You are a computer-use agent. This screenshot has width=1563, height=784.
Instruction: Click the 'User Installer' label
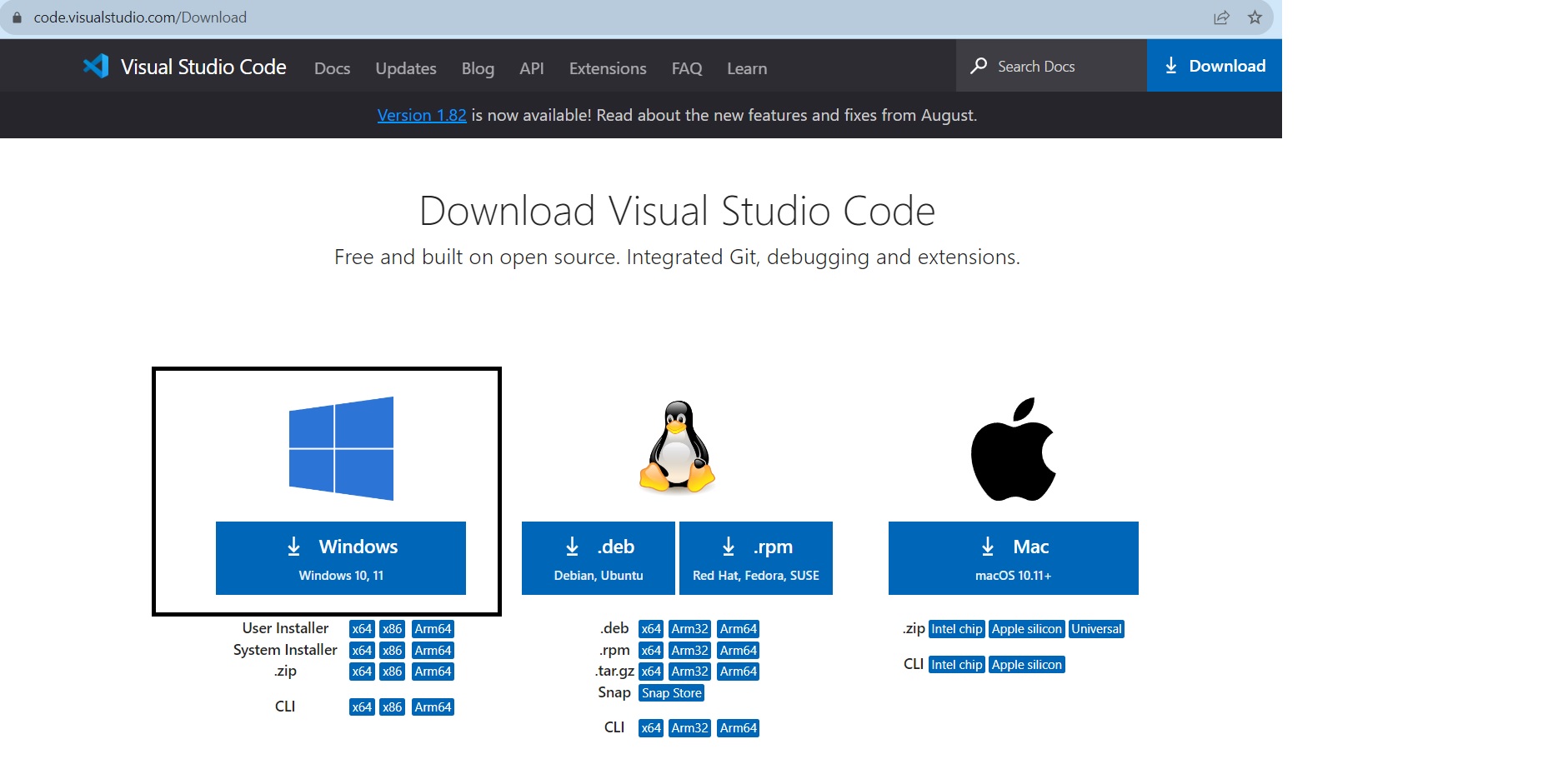[x=285, y=628]
